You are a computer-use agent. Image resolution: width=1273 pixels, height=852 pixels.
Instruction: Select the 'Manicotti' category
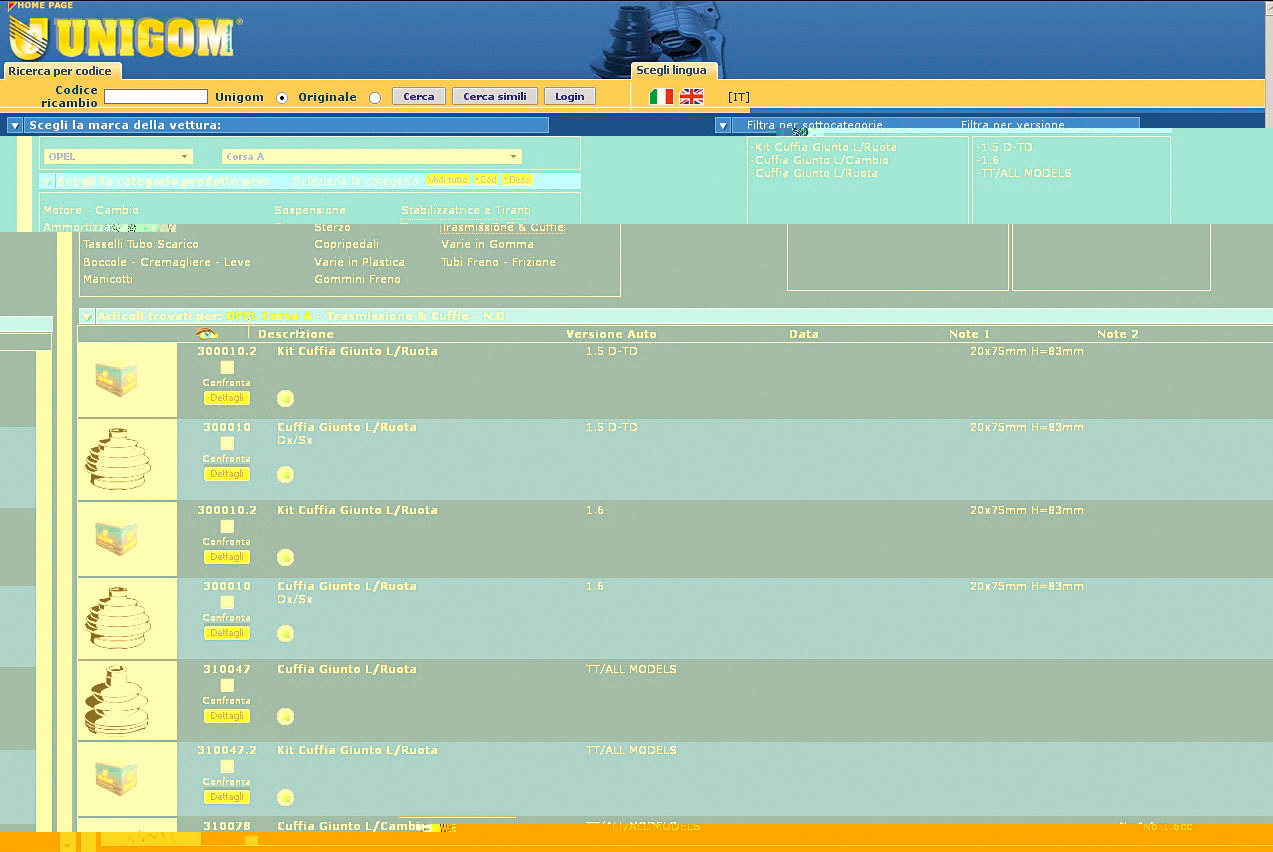(108, 279)
